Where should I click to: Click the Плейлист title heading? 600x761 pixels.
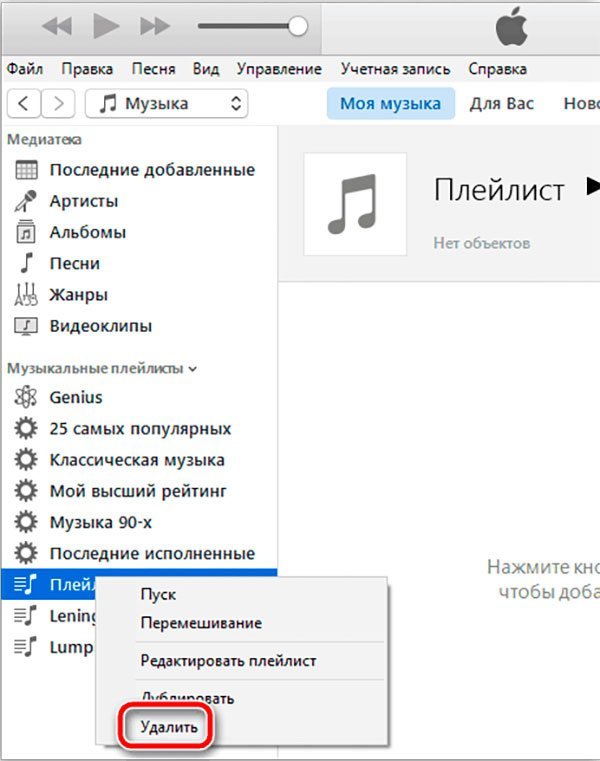[499, 190]
